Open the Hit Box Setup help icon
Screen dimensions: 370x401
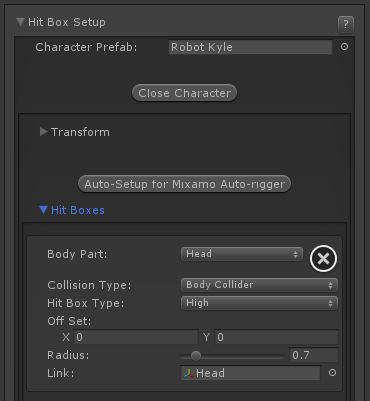point(346,24)
